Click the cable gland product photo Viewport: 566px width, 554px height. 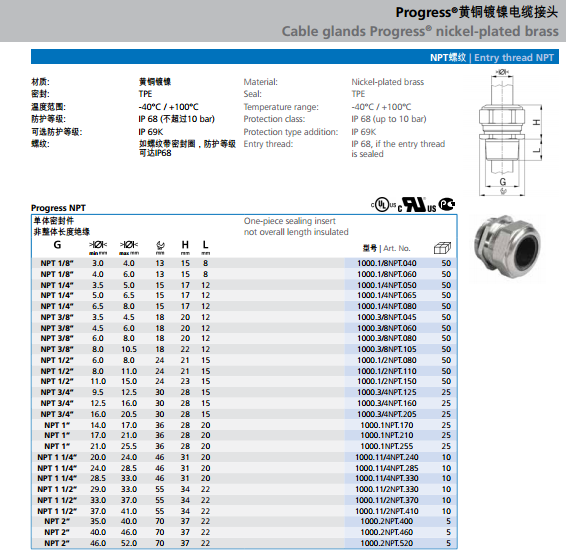coord(507,247)
